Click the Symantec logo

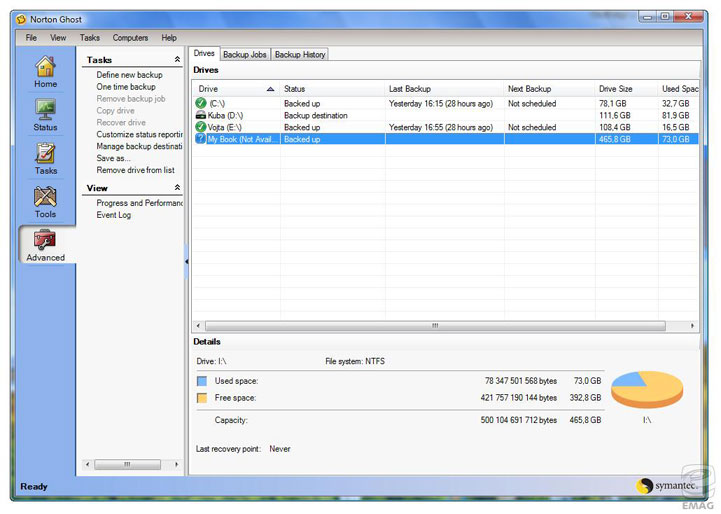[666, 485]
